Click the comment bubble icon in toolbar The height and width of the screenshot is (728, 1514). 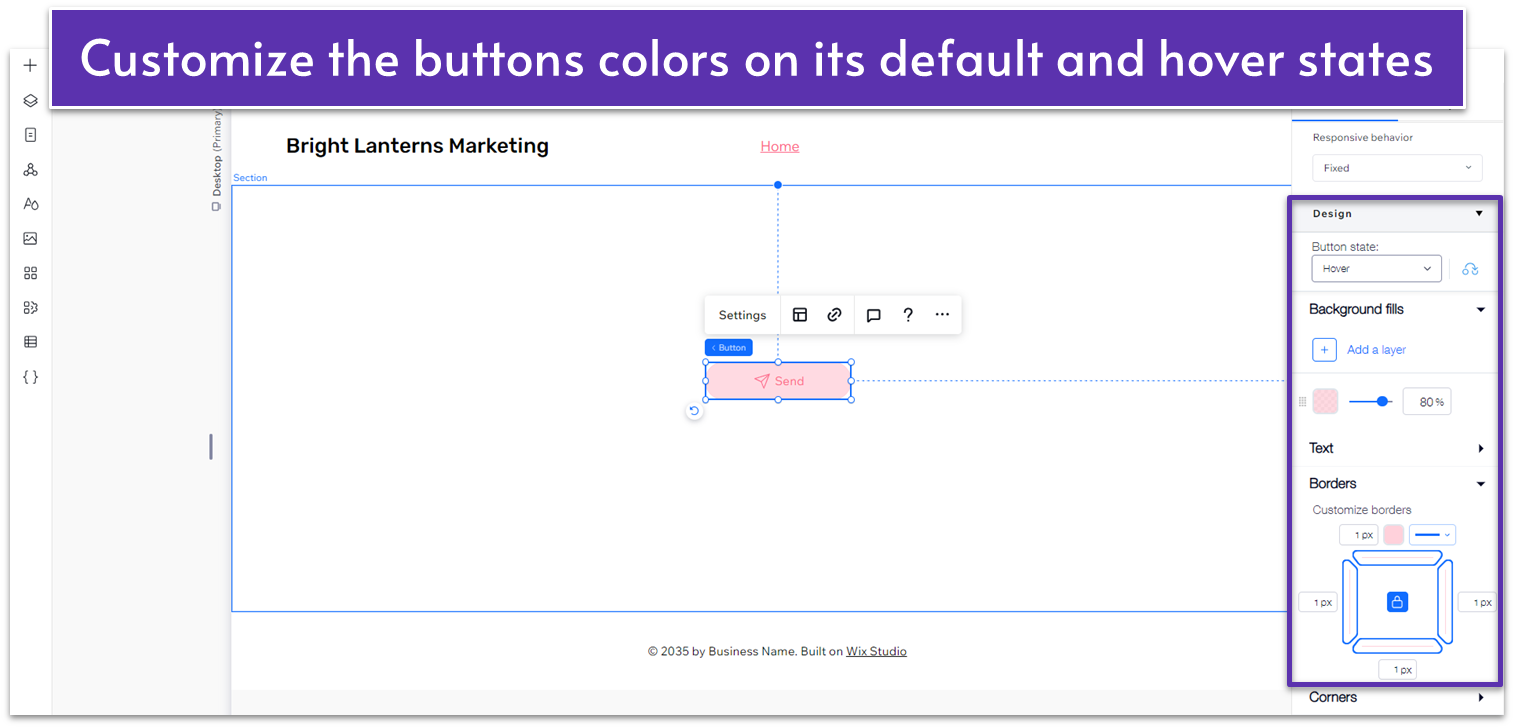tap(873, 315)
